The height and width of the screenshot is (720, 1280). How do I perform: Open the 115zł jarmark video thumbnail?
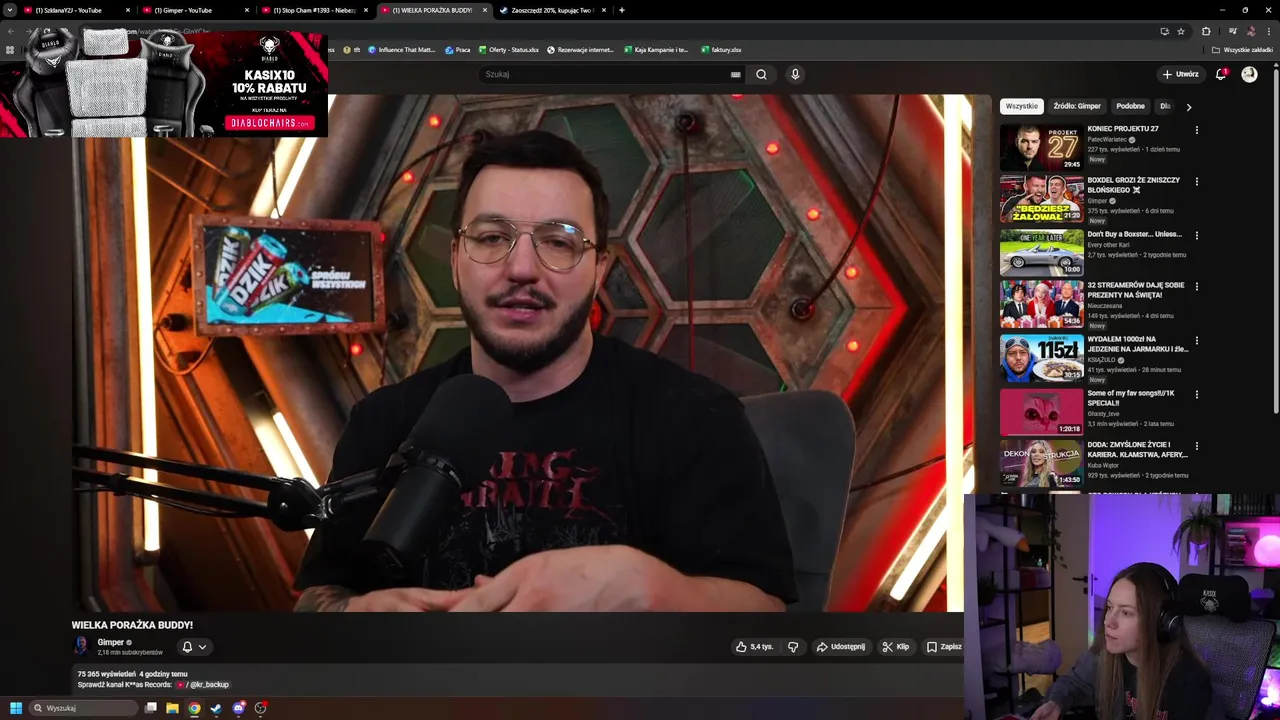click(x=1042, y=358)
